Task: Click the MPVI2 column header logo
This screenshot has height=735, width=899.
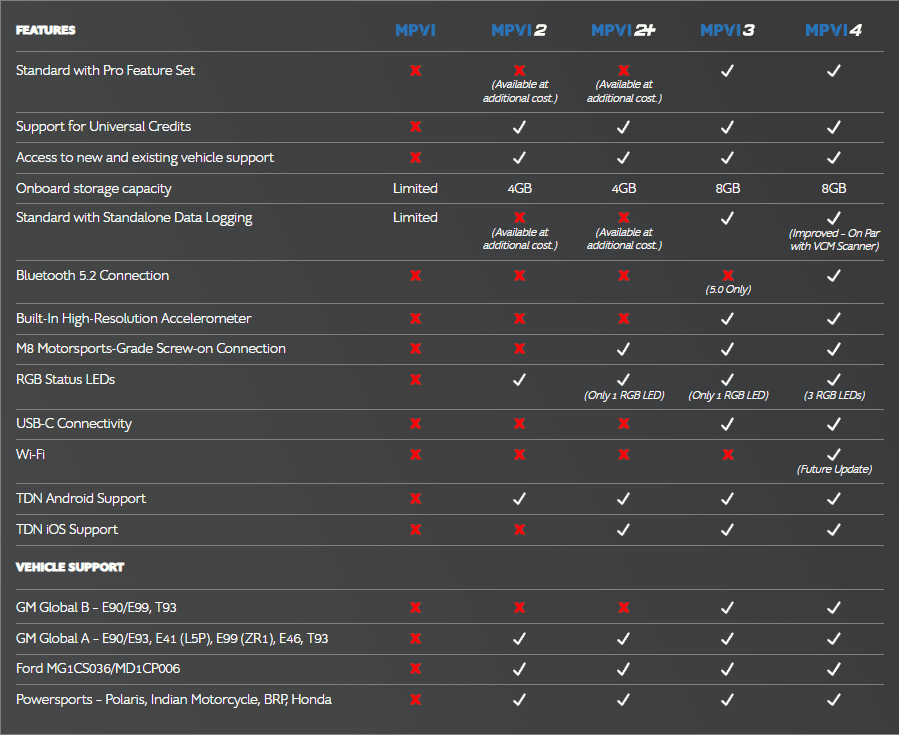Action: click(x=519, y=30)
